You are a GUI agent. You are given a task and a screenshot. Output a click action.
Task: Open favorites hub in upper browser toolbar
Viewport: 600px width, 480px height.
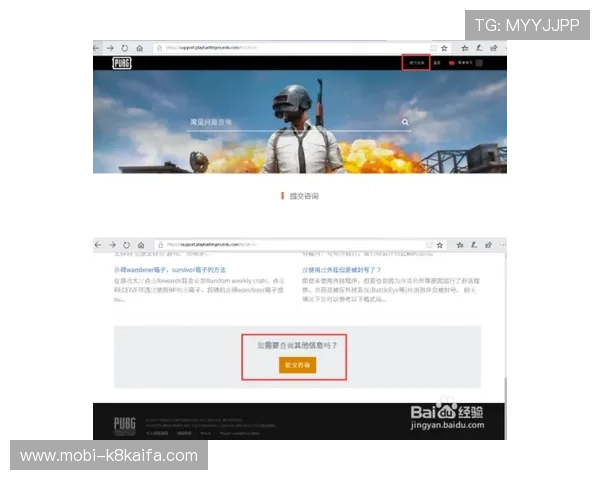[465, 48]
